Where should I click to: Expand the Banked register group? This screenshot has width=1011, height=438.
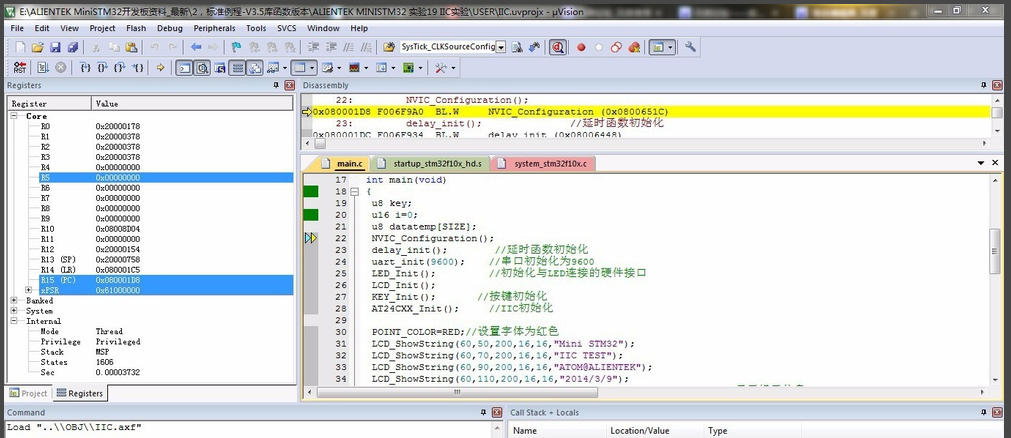click(x=14, y=301)
